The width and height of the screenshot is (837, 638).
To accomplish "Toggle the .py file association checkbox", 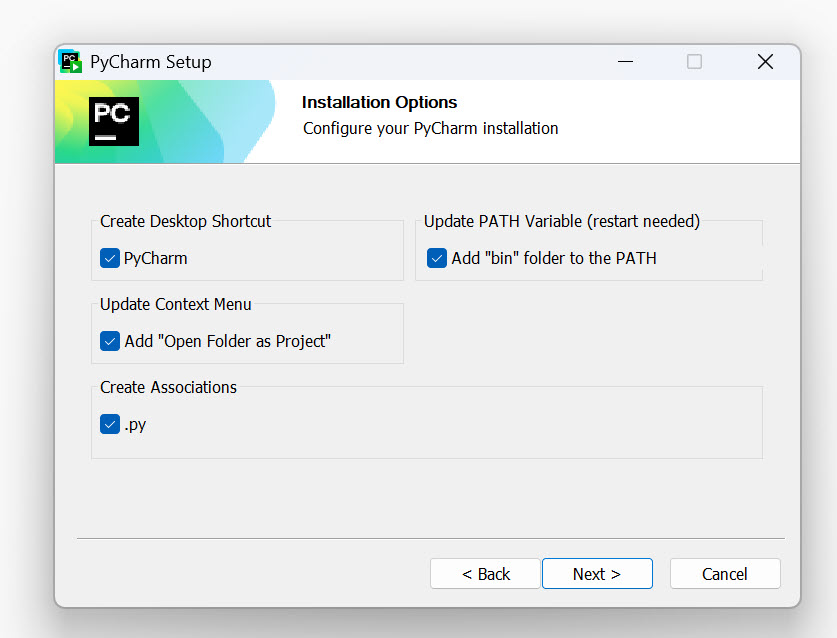I will pyautogui.click(x=109, y=424).
